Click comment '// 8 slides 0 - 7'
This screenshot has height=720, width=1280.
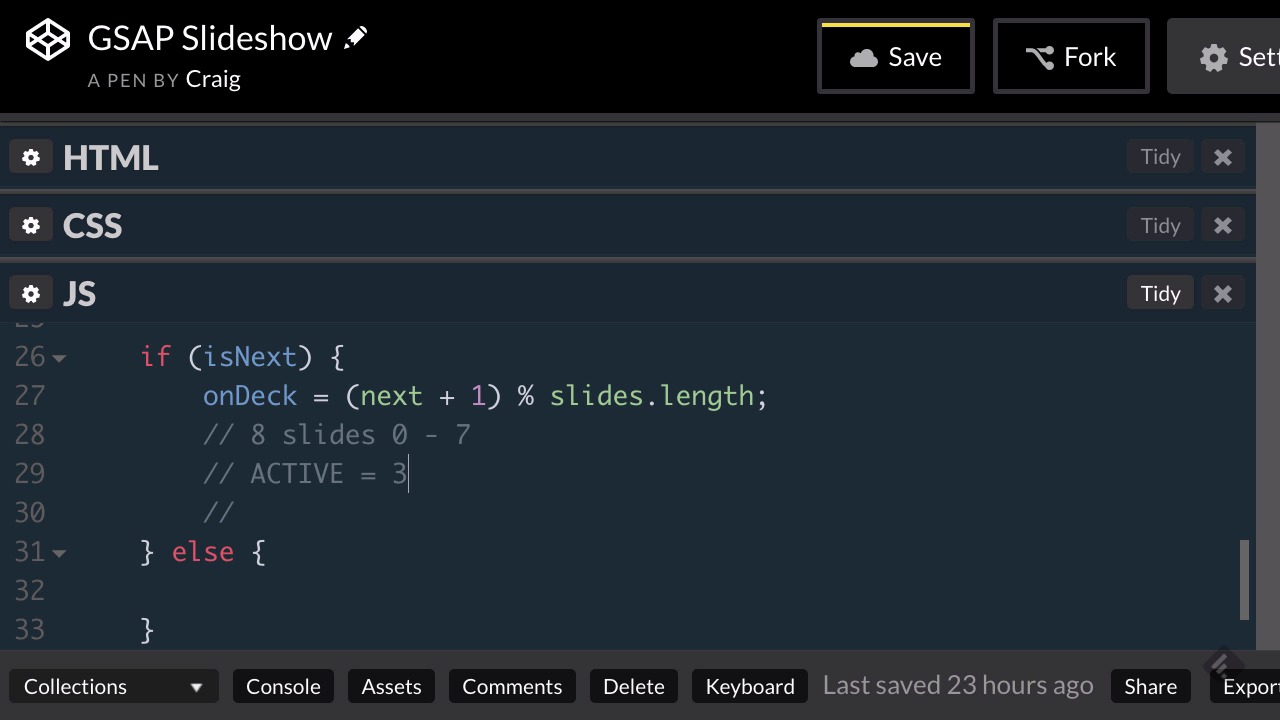tap(336, 435)
